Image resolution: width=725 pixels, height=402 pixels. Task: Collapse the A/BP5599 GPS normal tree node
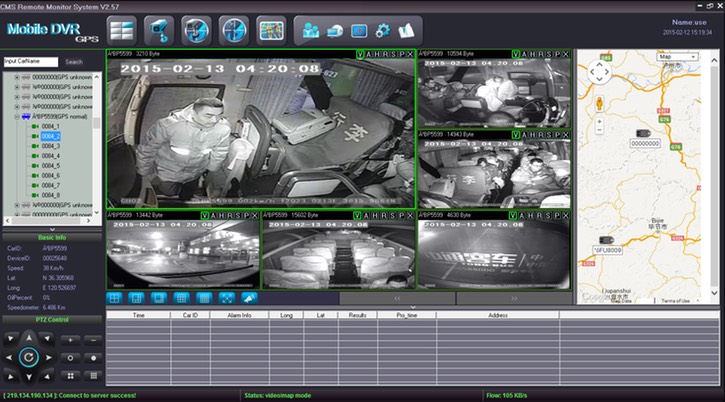pos(16,116)
